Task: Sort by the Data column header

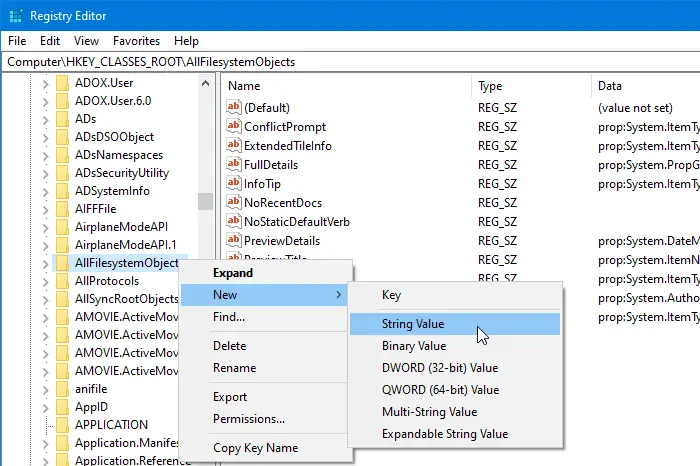Action: point(646,86)
